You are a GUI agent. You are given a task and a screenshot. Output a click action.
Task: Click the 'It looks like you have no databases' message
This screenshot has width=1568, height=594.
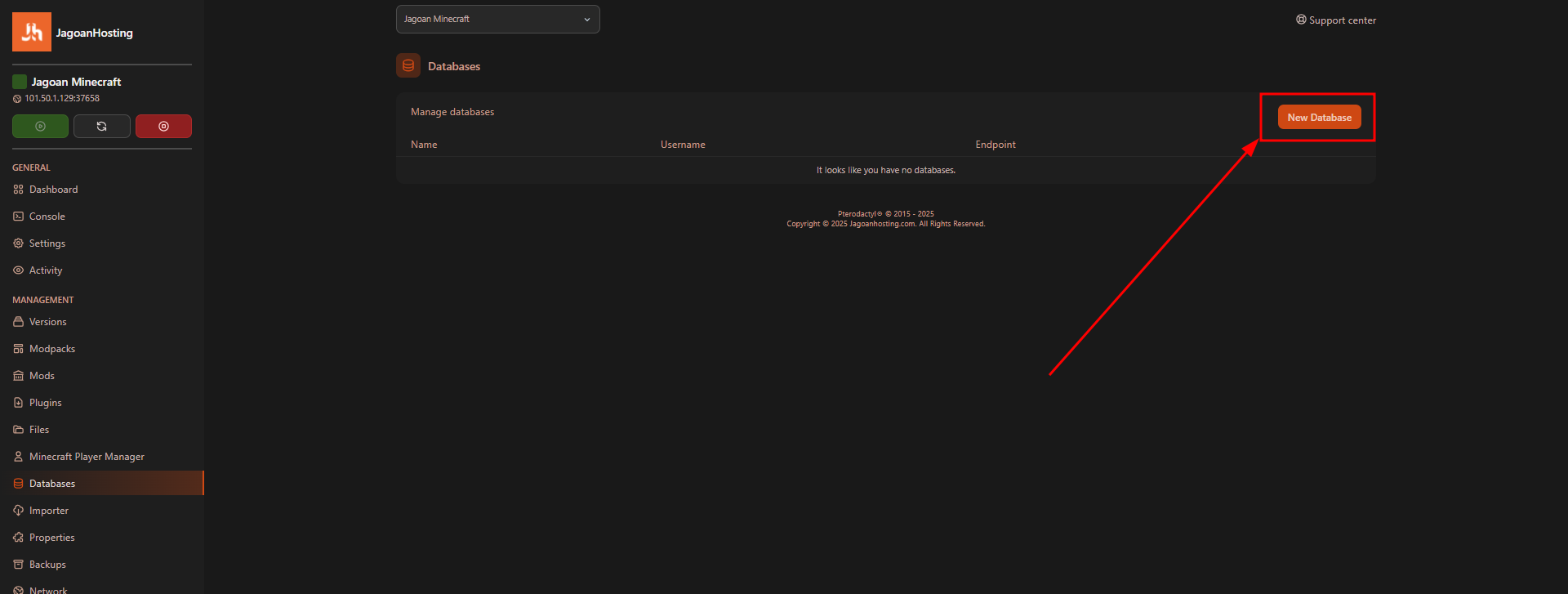(886, 171)
